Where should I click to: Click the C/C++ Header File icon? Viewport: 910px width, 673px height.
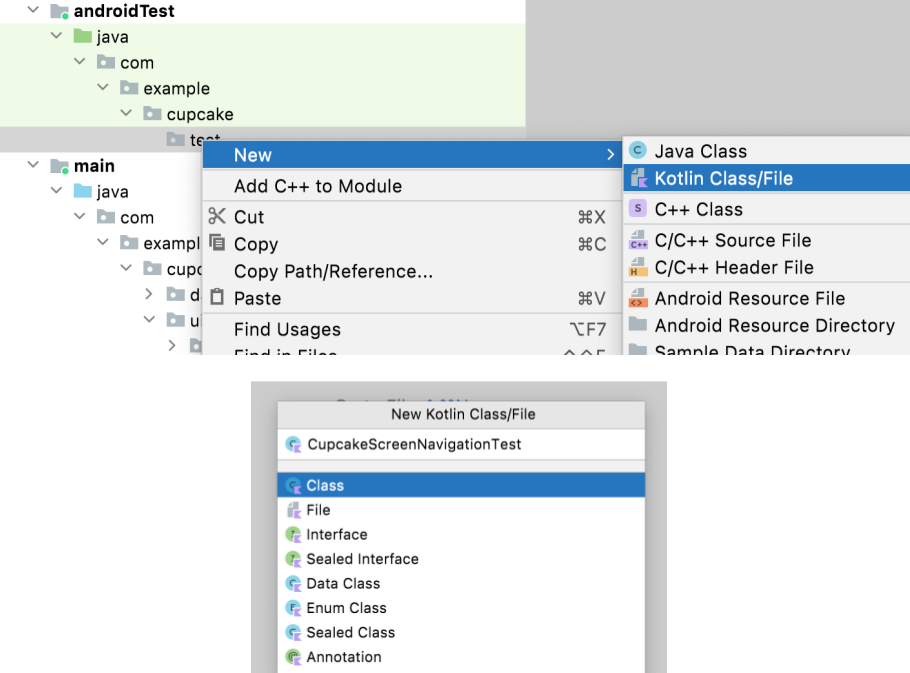coord(638,268)
